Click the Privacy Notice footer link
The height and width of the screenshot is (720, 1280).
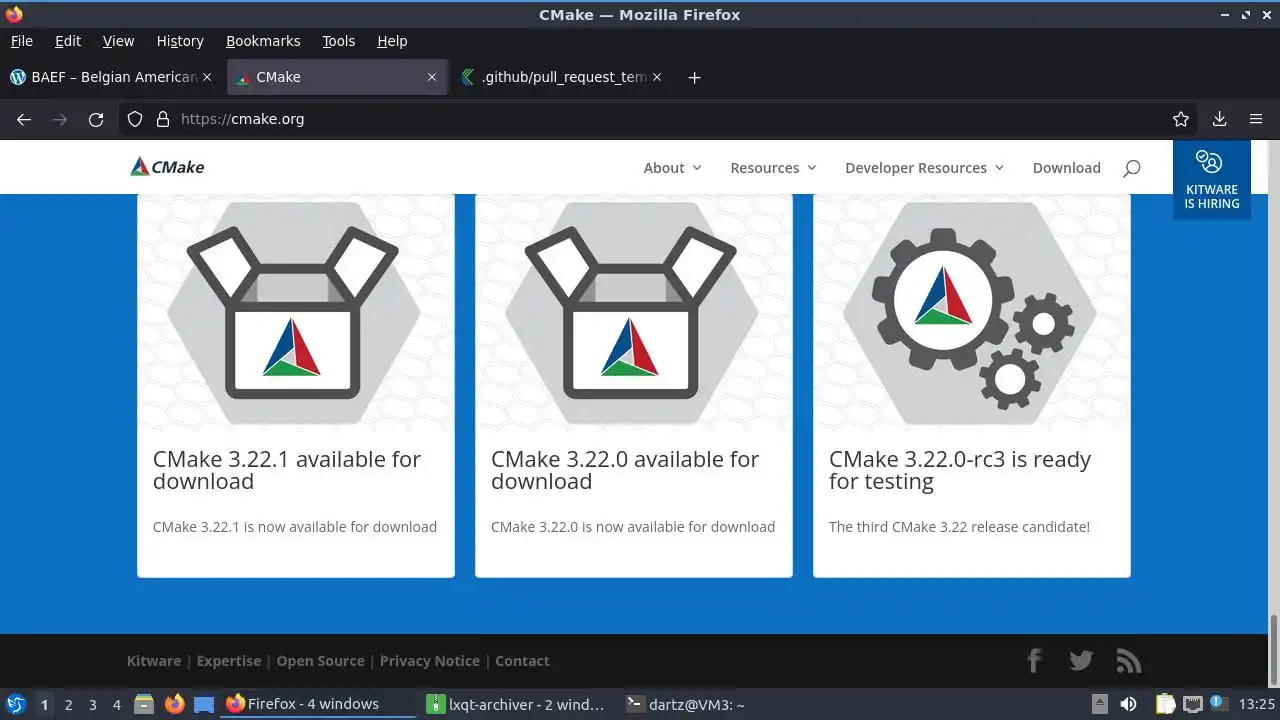429,661
